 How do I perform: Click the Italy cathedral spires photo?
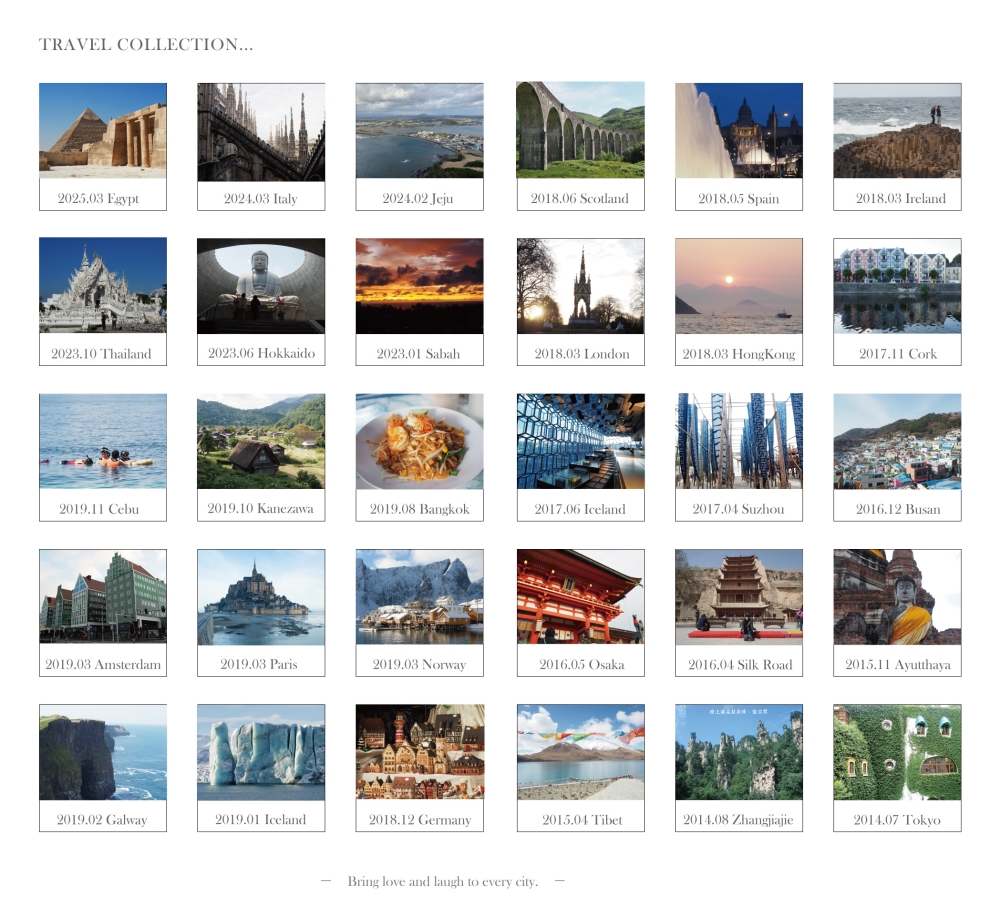tap(261, 130)
